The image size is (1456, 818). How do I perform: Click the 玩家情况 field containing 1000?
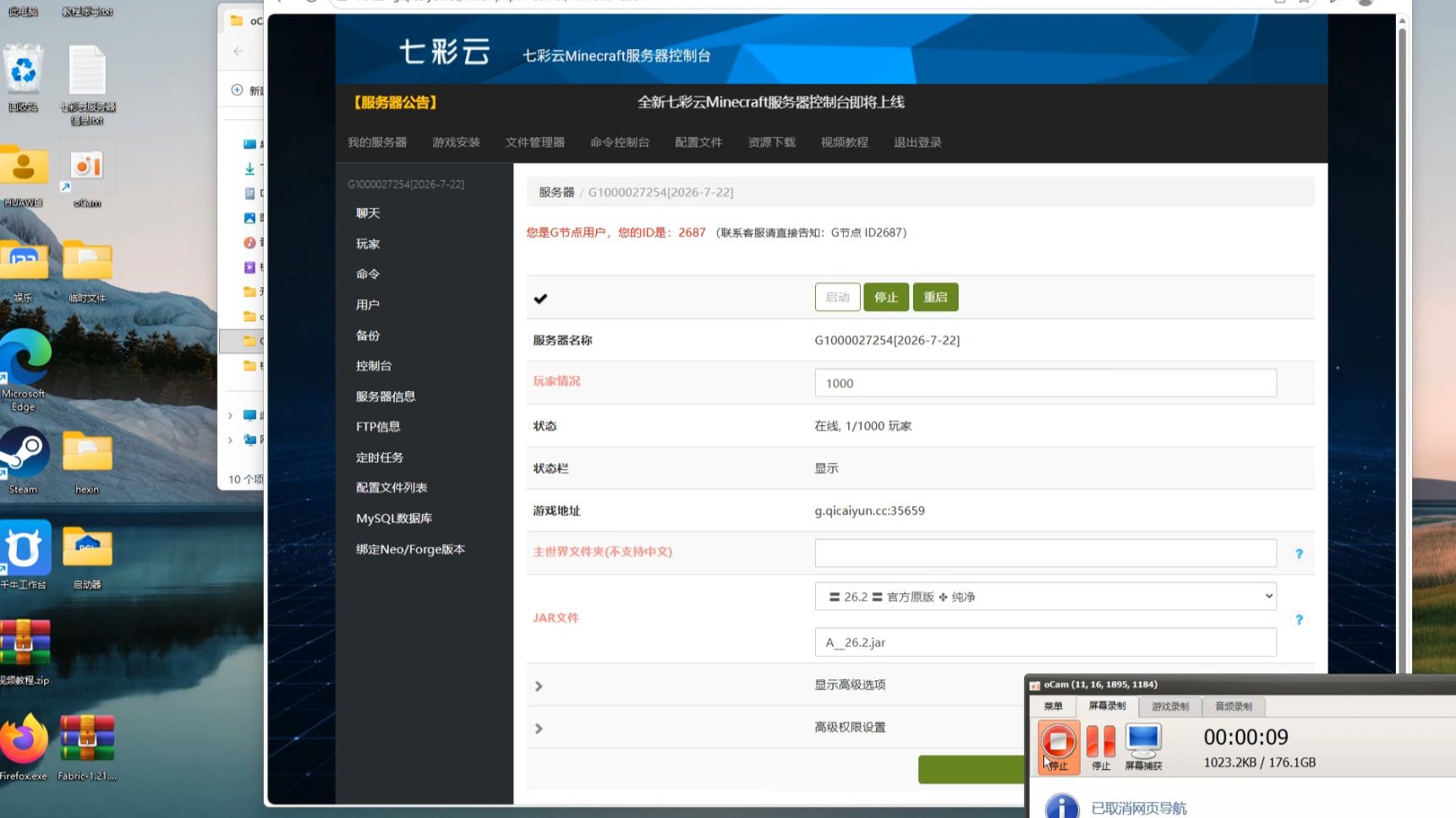(x=1045, y=383)
